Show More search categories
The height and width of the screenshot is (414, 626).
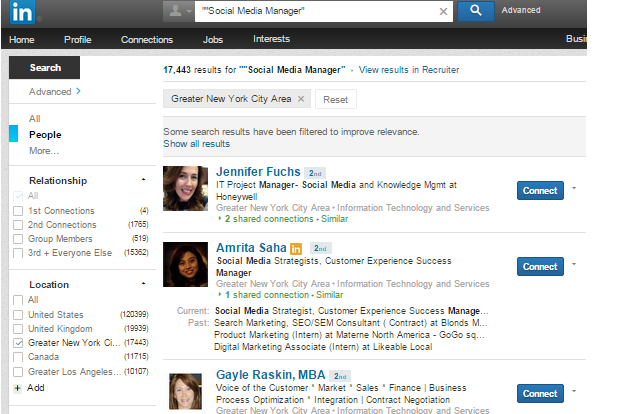coord(44,151)
